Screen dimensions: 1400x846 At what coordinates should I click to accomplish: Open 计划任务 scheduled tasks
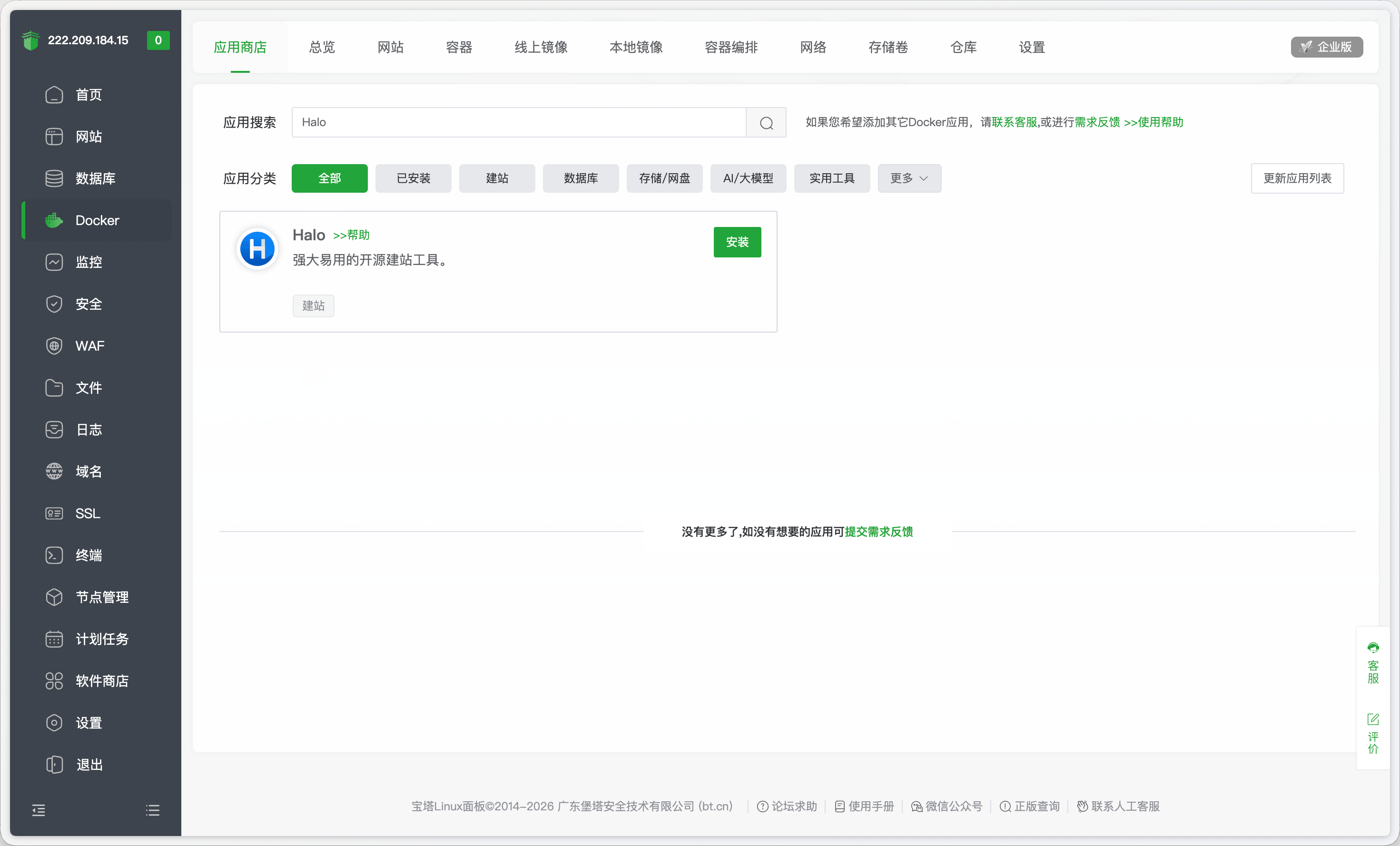(102, 639)
